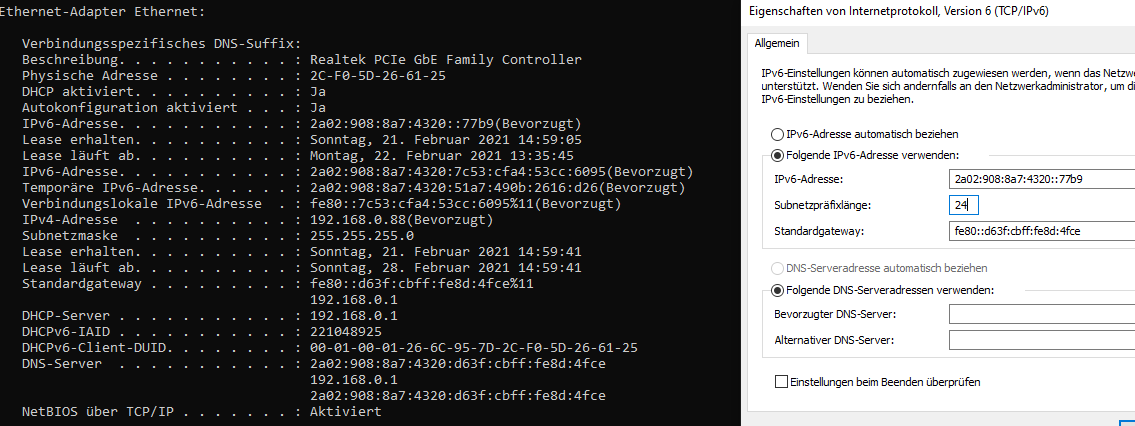Click the Bevorzugter DNS-Server field
Image resolution: width=1135 pixels, height=426 pixels.
tap(1042, 314)
